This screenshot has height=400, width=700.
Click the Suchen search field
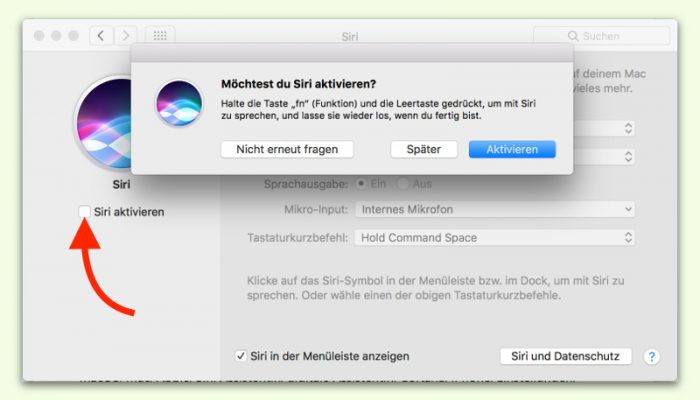click(x=601, y=36)
